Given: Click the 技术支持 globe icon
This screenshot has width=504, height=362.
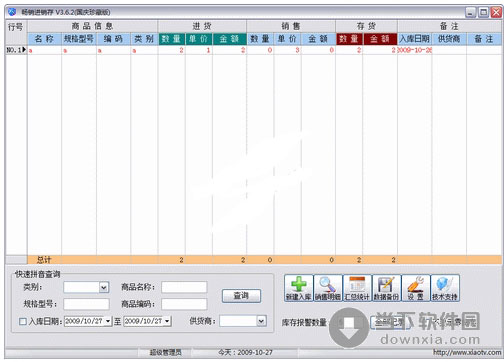Looking at the screenshot, I should 445,288.
